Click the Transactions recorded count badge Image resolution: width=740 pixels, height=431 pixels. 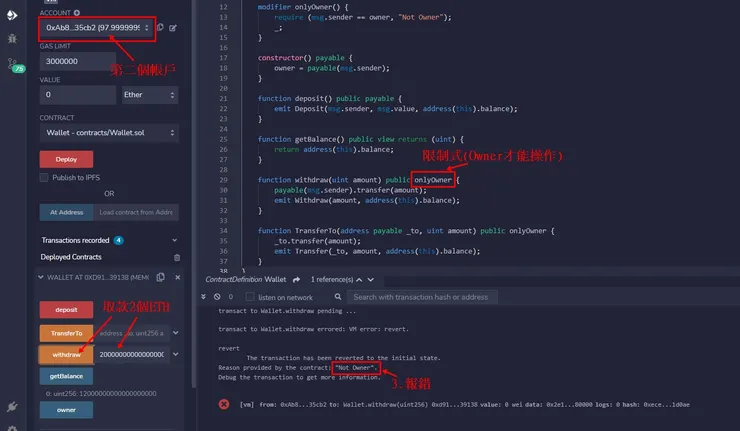pos(118,240)
